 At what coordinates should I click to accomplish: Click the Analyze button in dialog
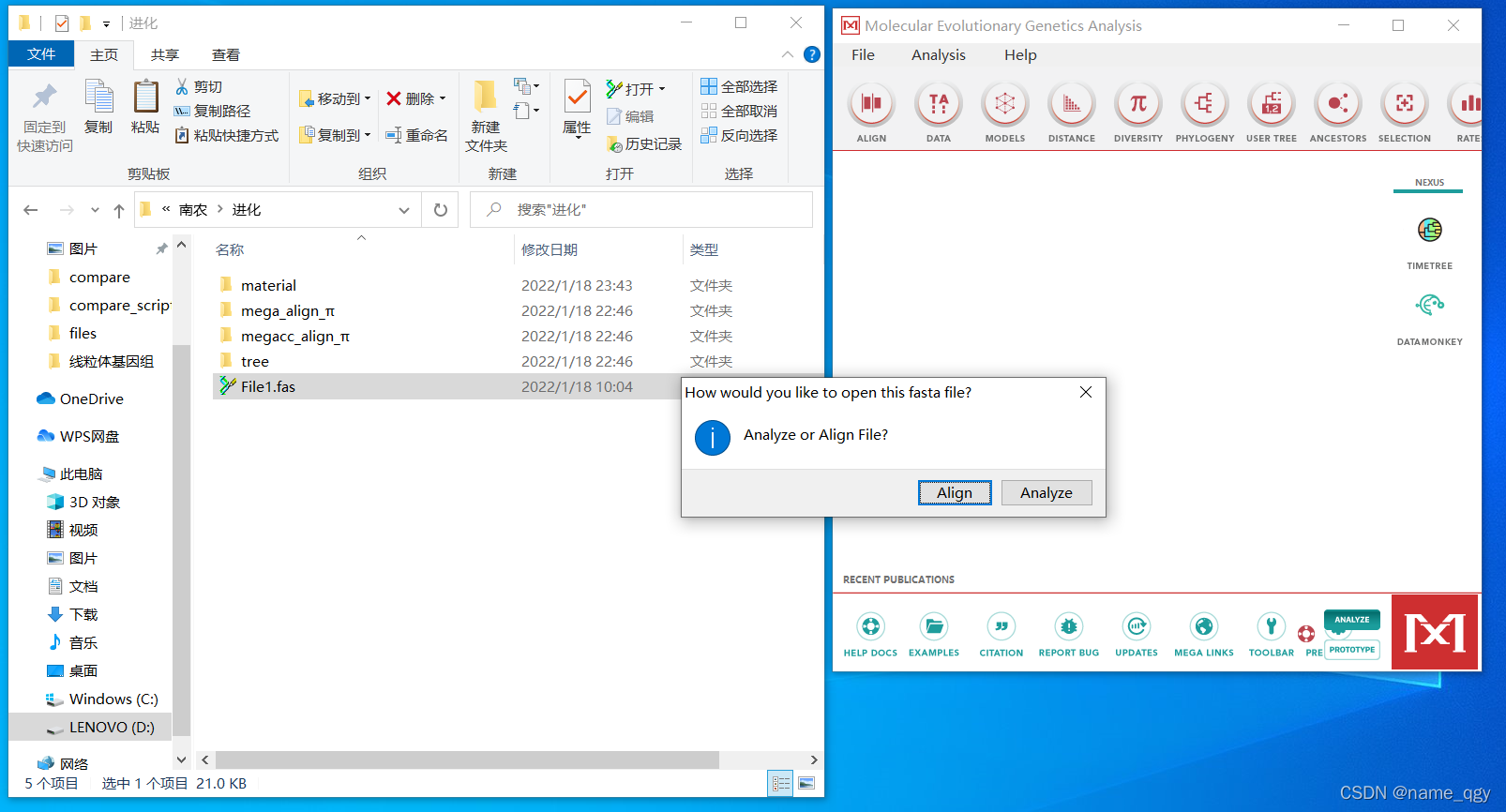pos(1047,493)
